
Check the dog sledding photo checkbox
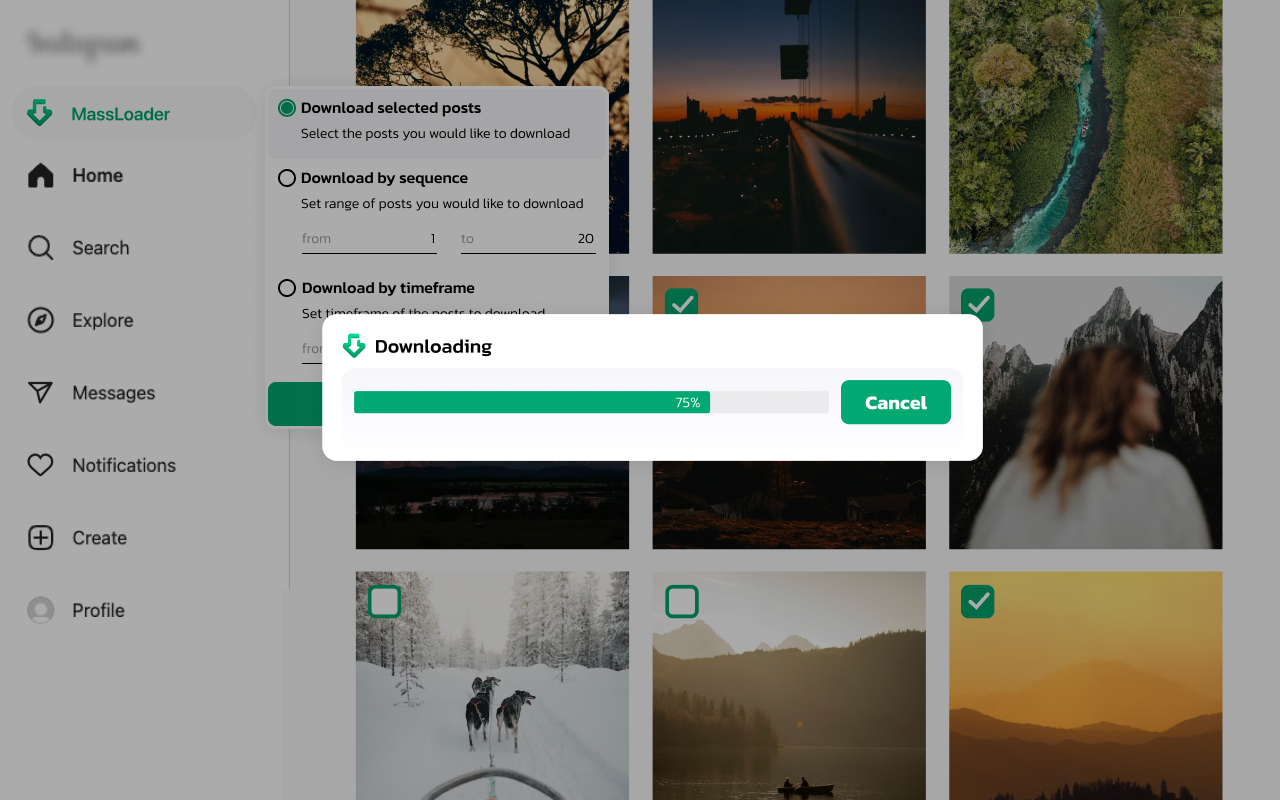(x=384, y=601)
